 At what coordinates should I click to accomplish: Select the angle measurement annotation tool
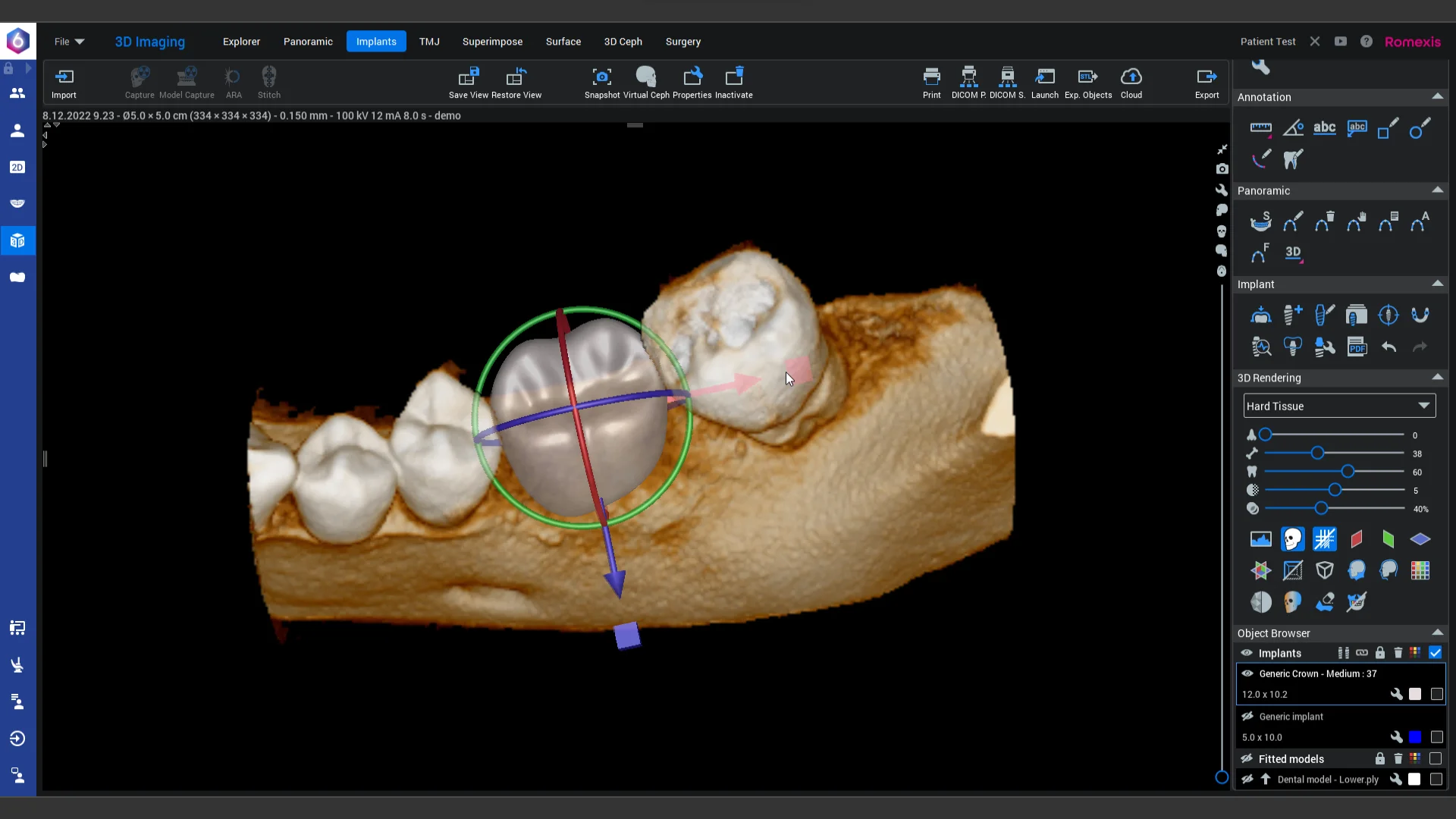click(1293, 128)
